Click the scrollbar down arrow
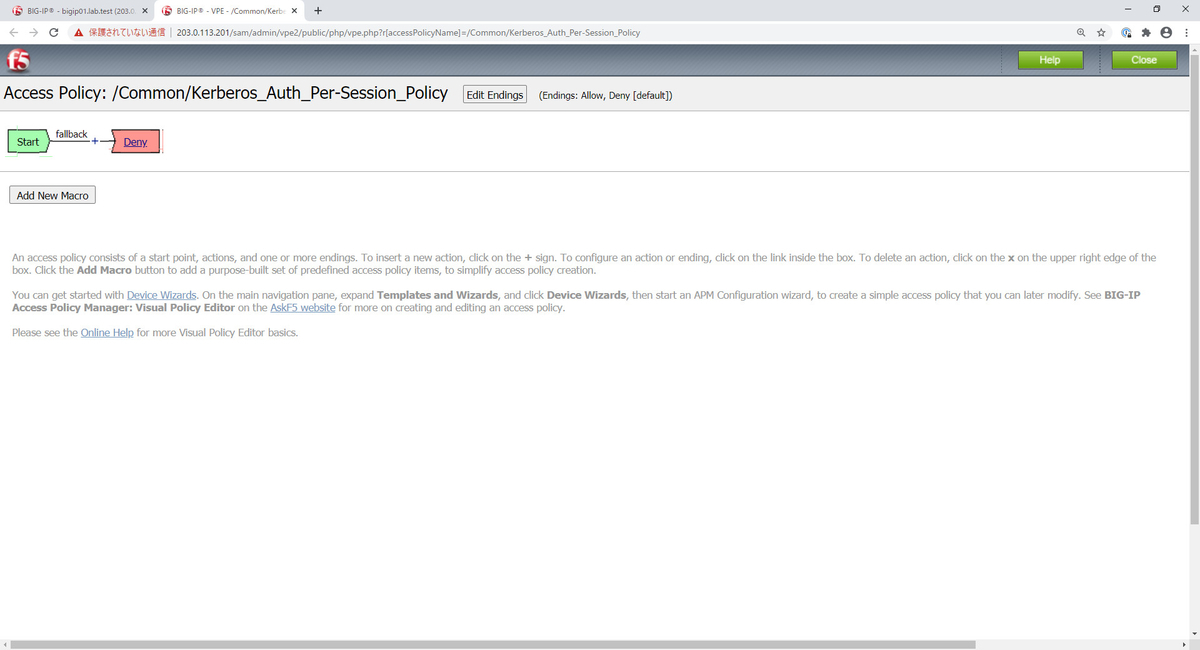 [1194, 634]
